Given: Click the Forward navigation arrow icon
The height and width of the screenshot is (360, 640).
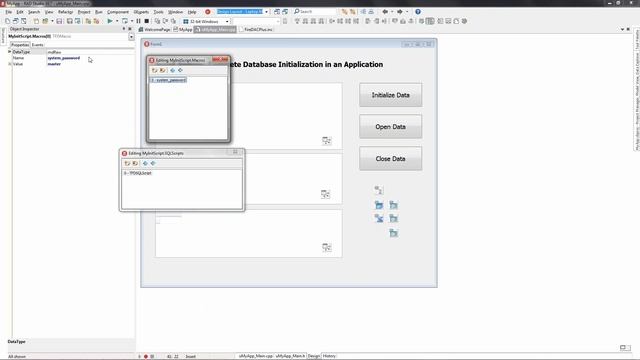Looking at the screenshot, I should [x=400, y=12].
